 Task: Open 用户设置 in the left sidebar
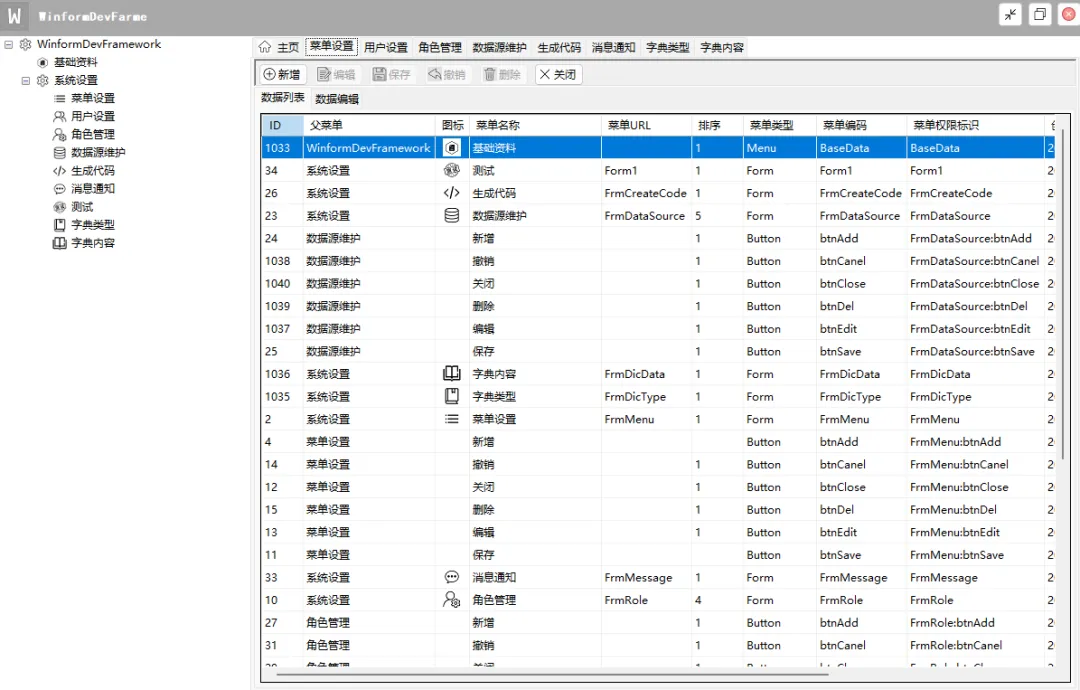(x=92, y=116)
